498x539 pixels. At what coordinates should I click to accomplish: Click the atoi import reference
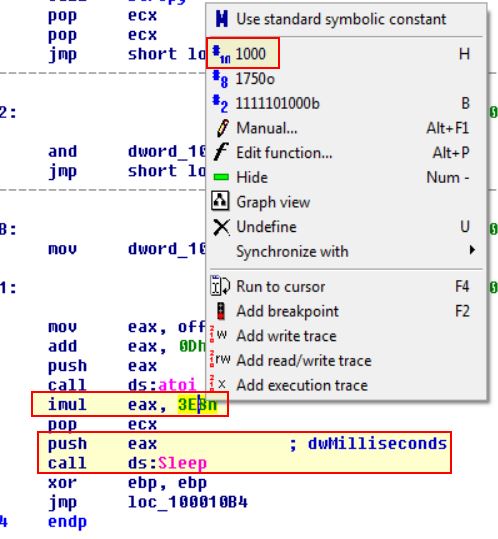177,385
